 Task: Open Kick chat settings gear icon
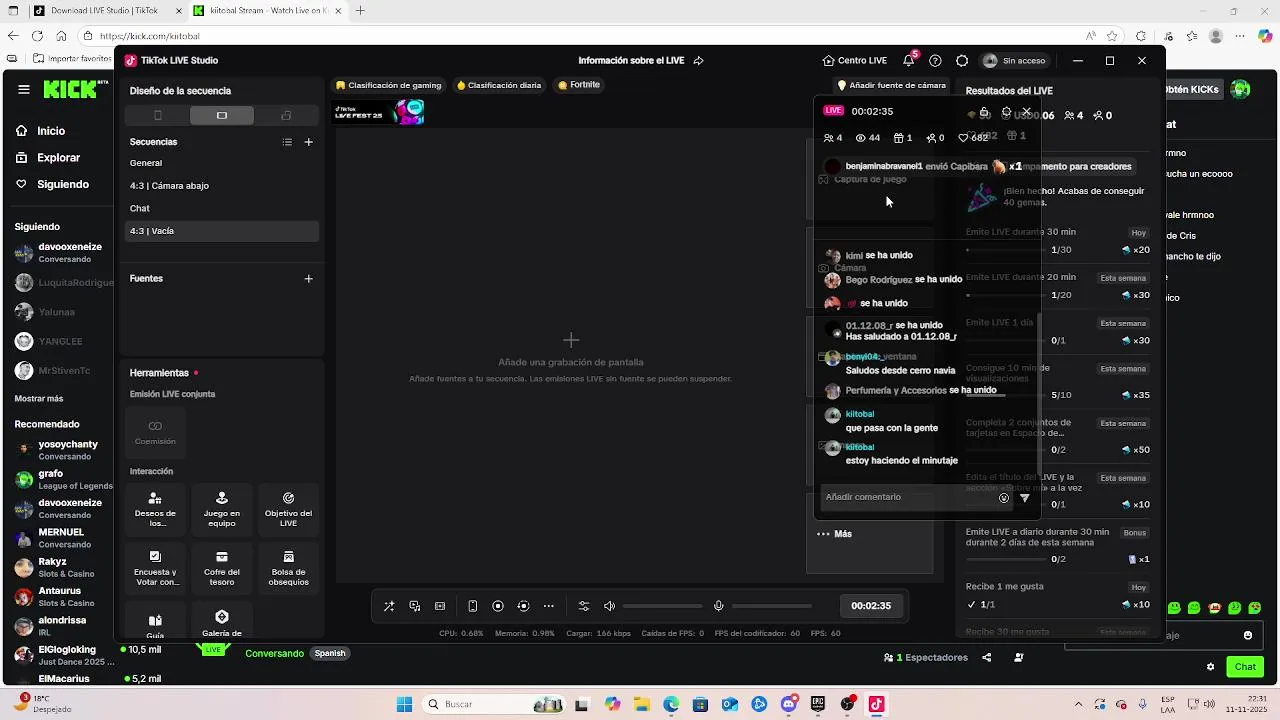pos(1210,667)
